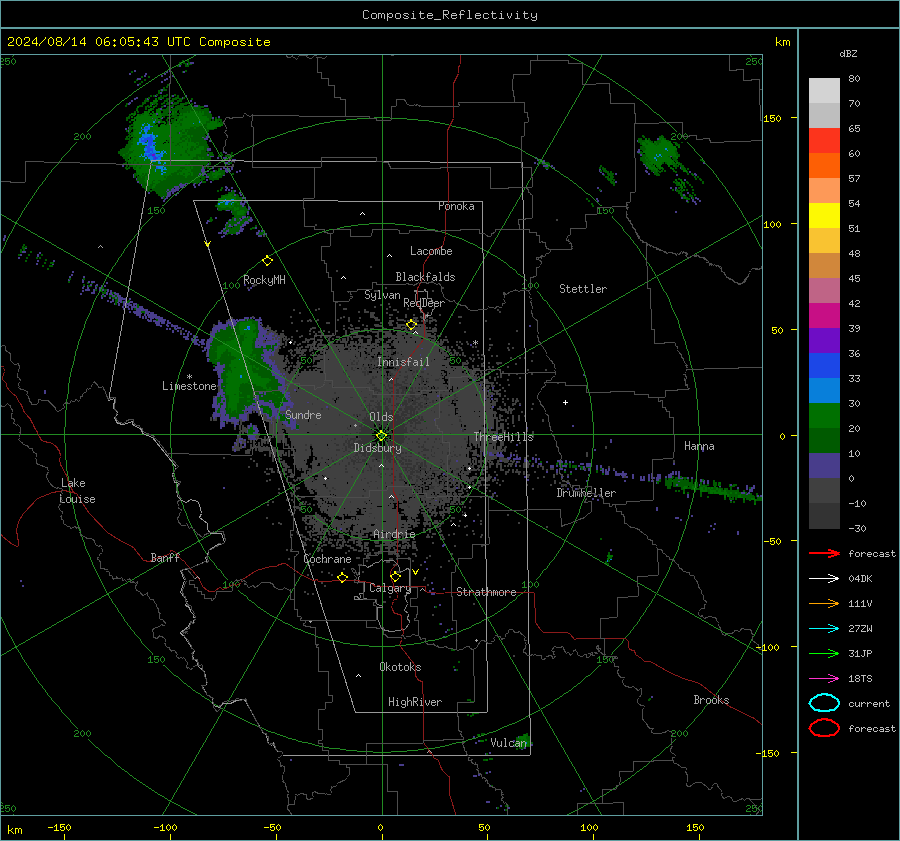Click the Banff label
Viewport: 900px width, 841px height.
click(165, 557)
